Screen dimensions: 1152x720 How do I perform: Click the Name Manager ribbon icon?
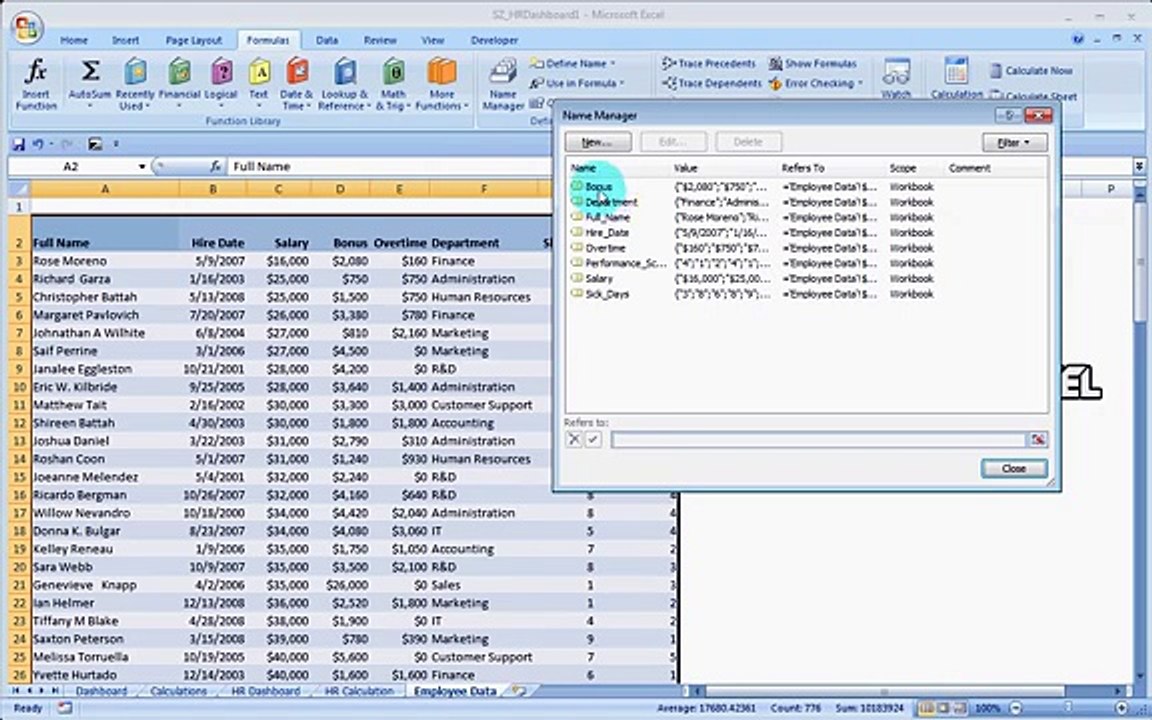pos(503,73)
